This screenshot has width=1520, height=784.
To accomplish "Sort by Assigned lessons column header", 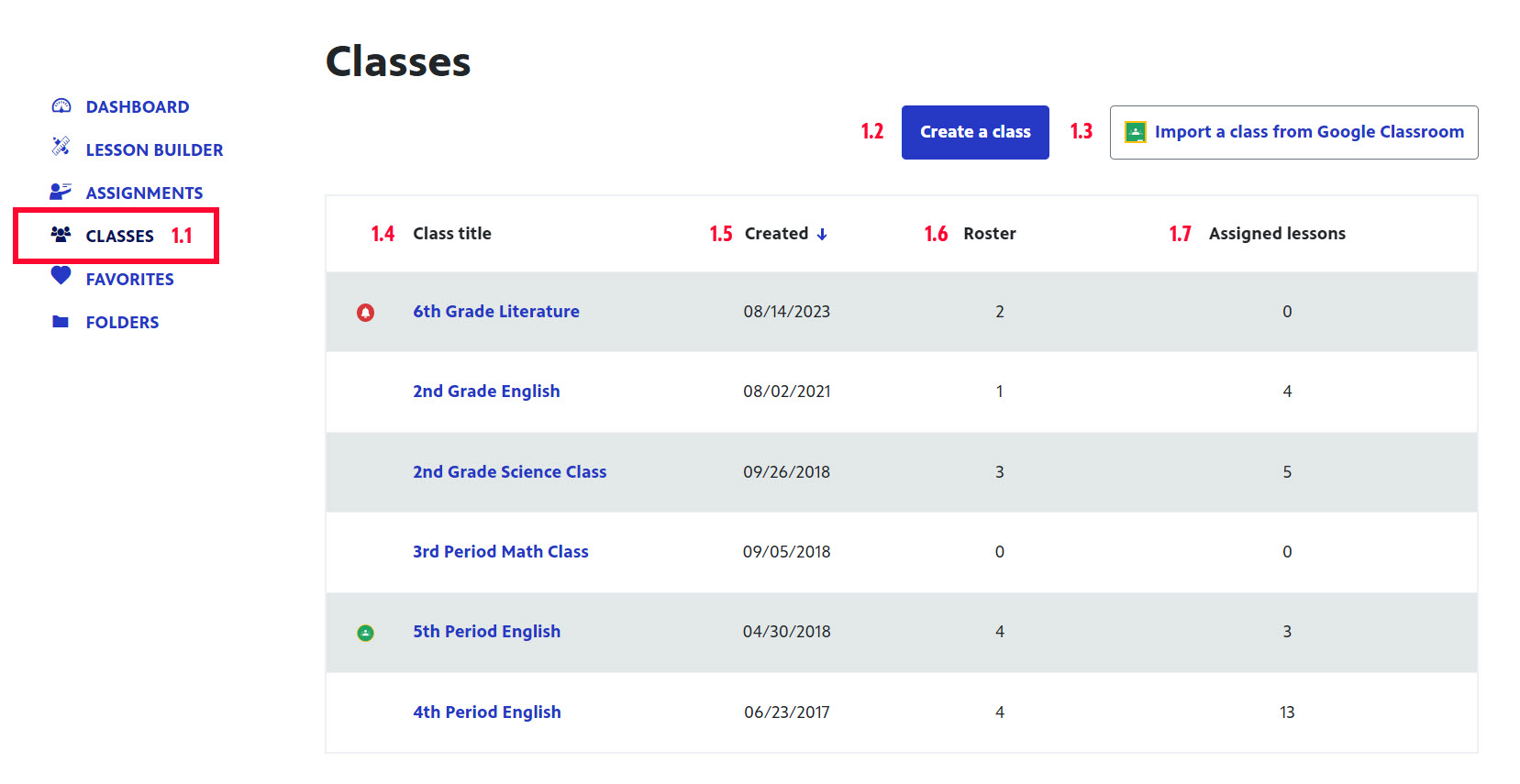I will pos(1276,234).
